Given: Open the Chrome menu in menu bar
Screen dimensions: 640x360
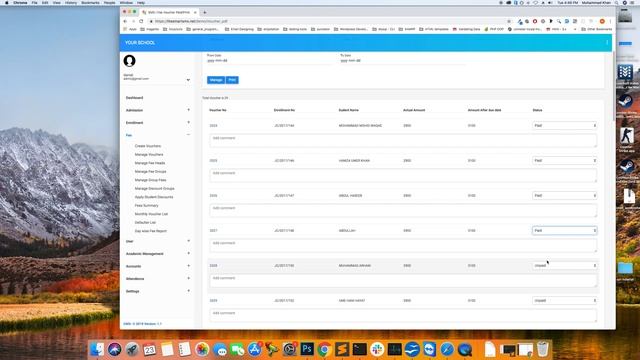Looking at the screenshot, I should [20, 2].
